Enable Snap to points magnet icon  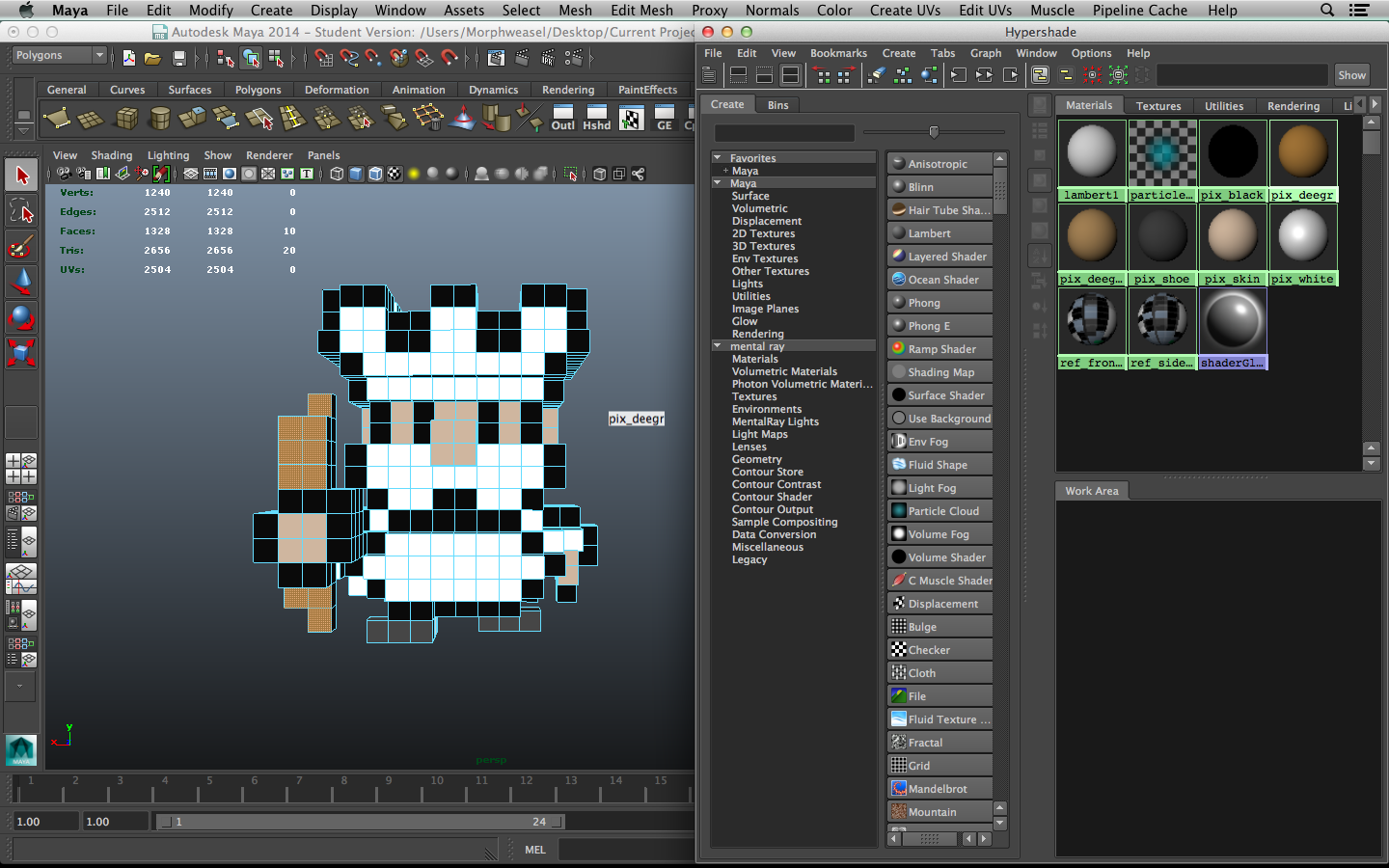click(x=374, y=58)
